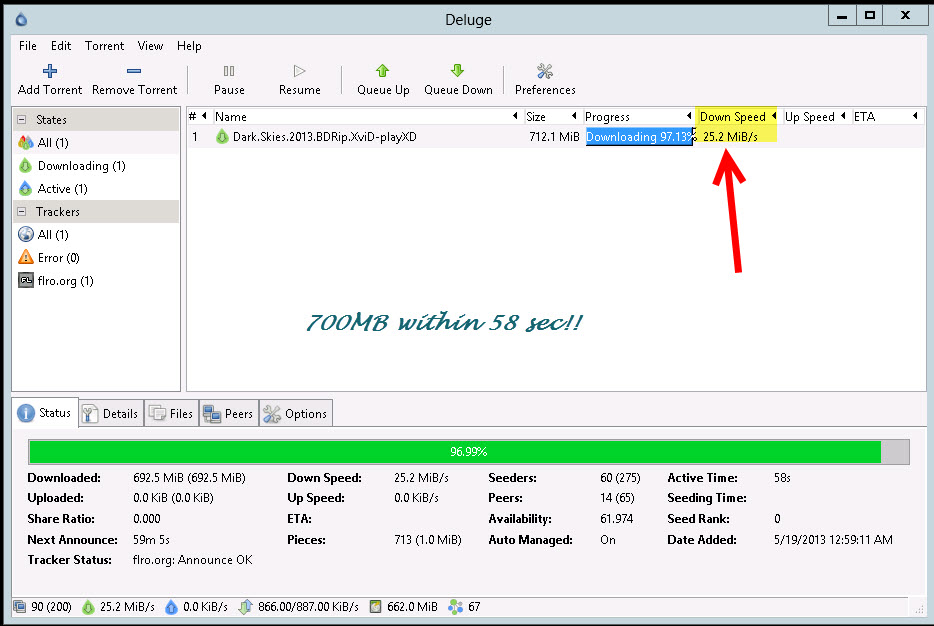Move the torrent up with Queue Up

coord(383,80)
